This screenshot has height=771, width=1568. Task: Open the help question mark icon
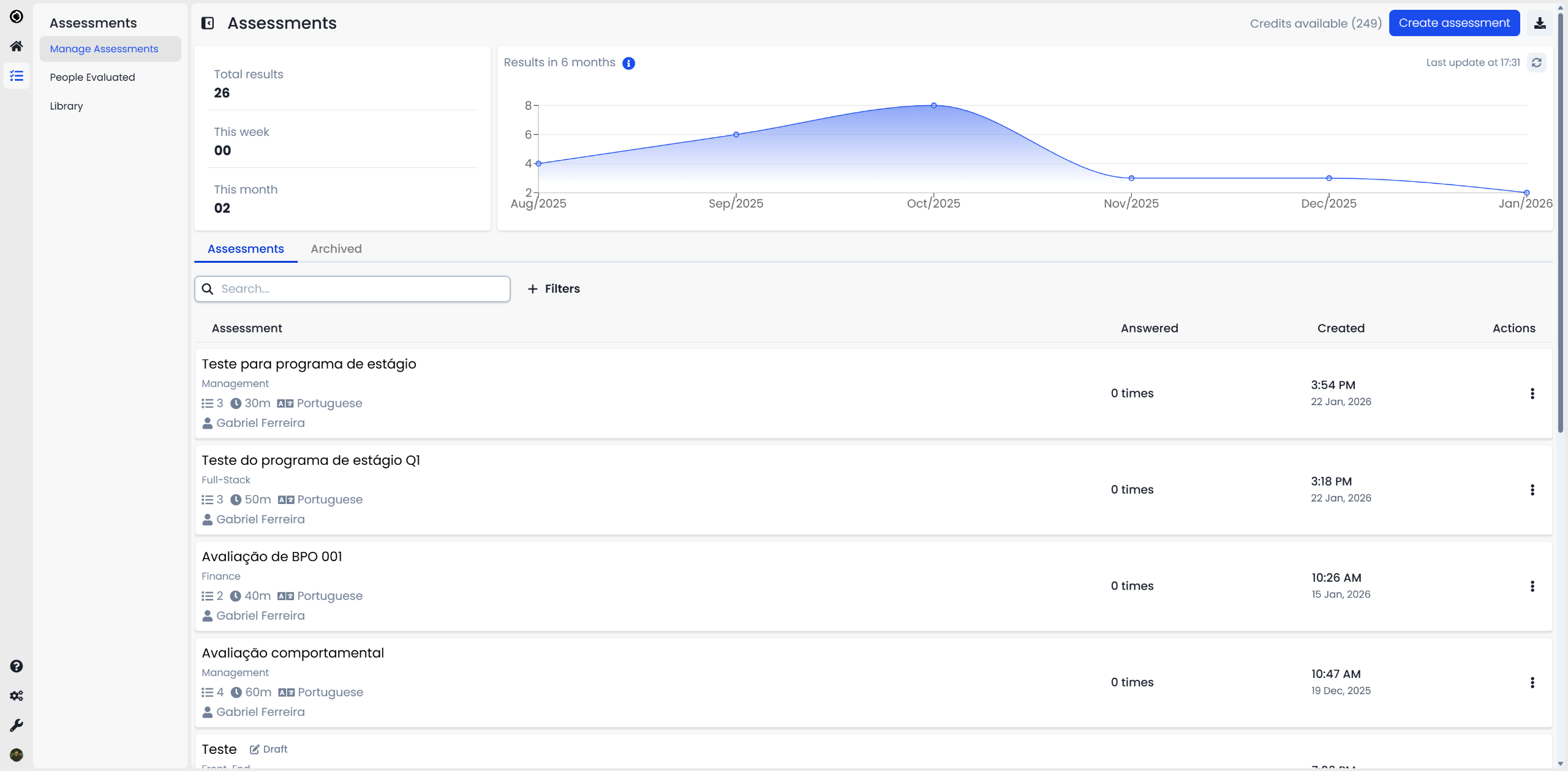(17, 666)
